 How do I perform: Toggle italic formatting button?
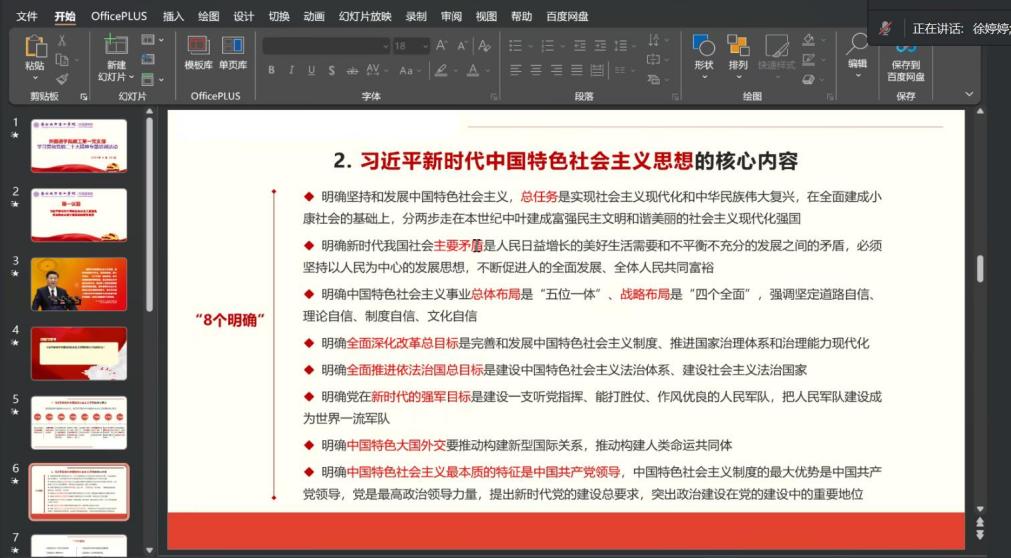tap(291, 70)
